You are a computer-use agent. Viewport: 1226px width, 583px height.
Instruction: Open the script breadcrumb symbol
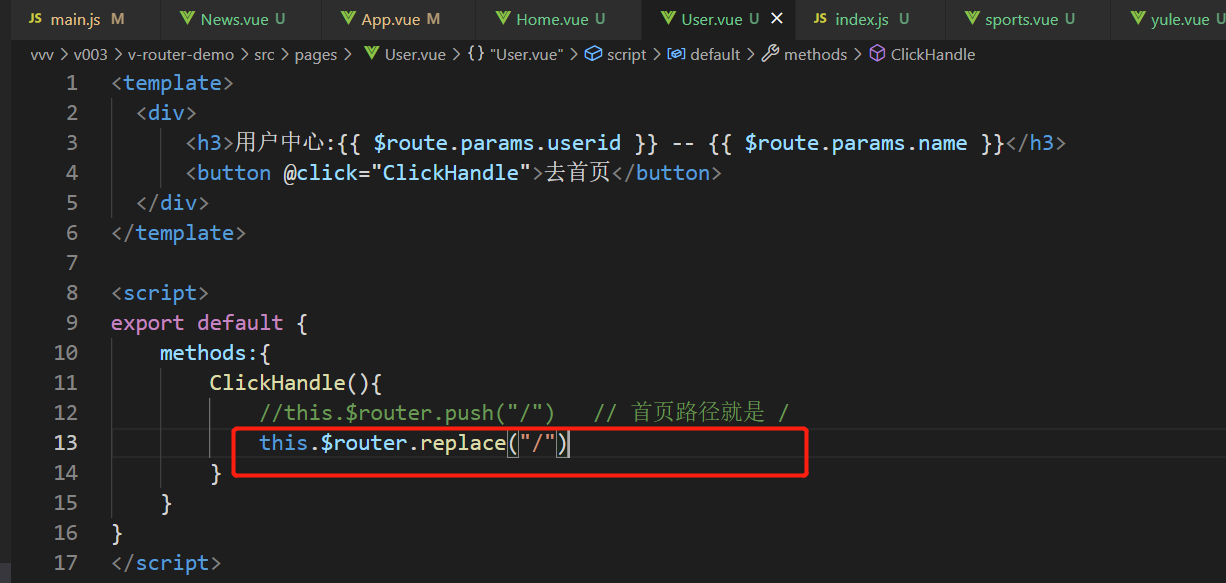616,54
